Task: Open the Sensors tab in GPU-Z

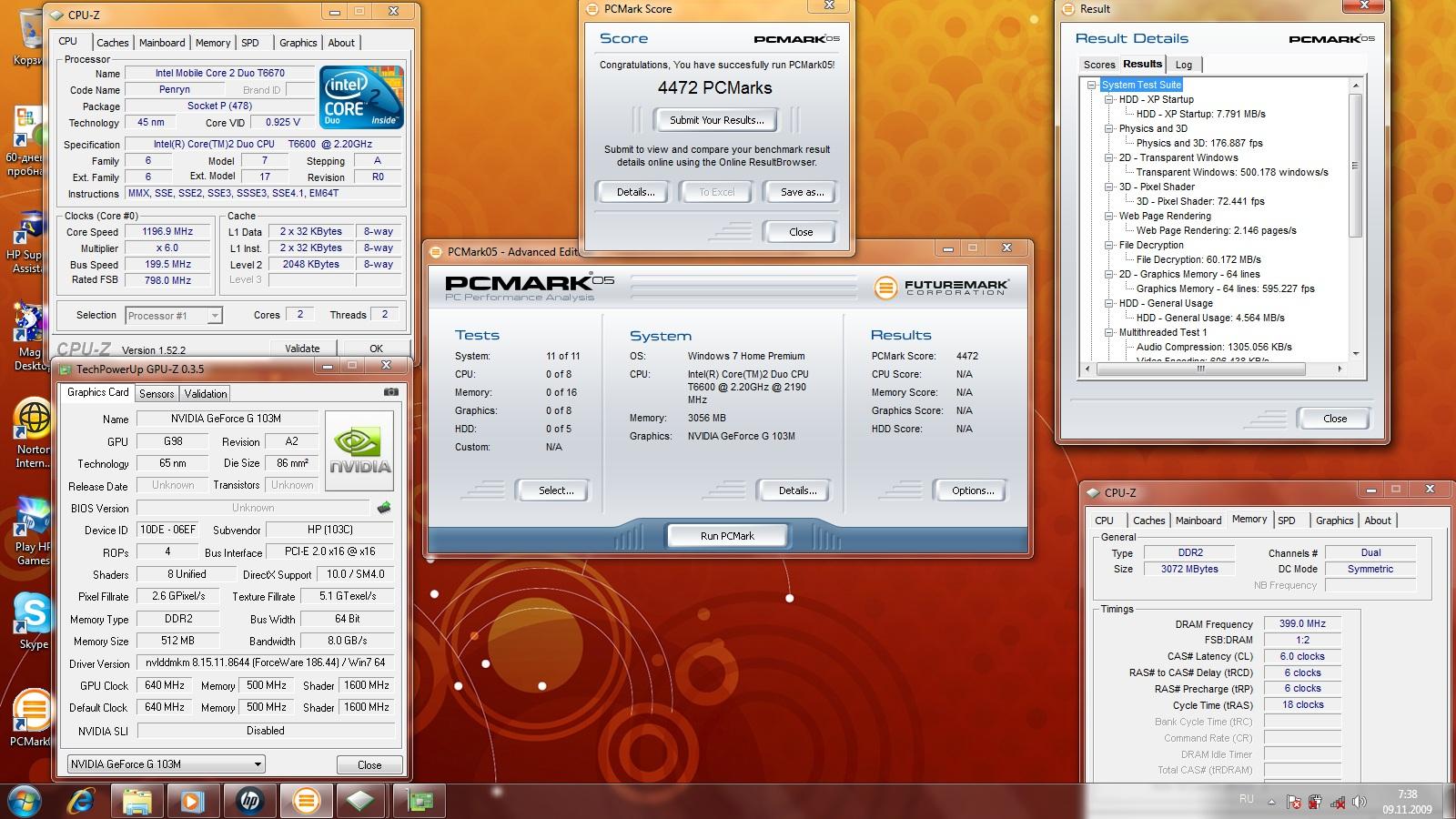Action: (156, 394)
